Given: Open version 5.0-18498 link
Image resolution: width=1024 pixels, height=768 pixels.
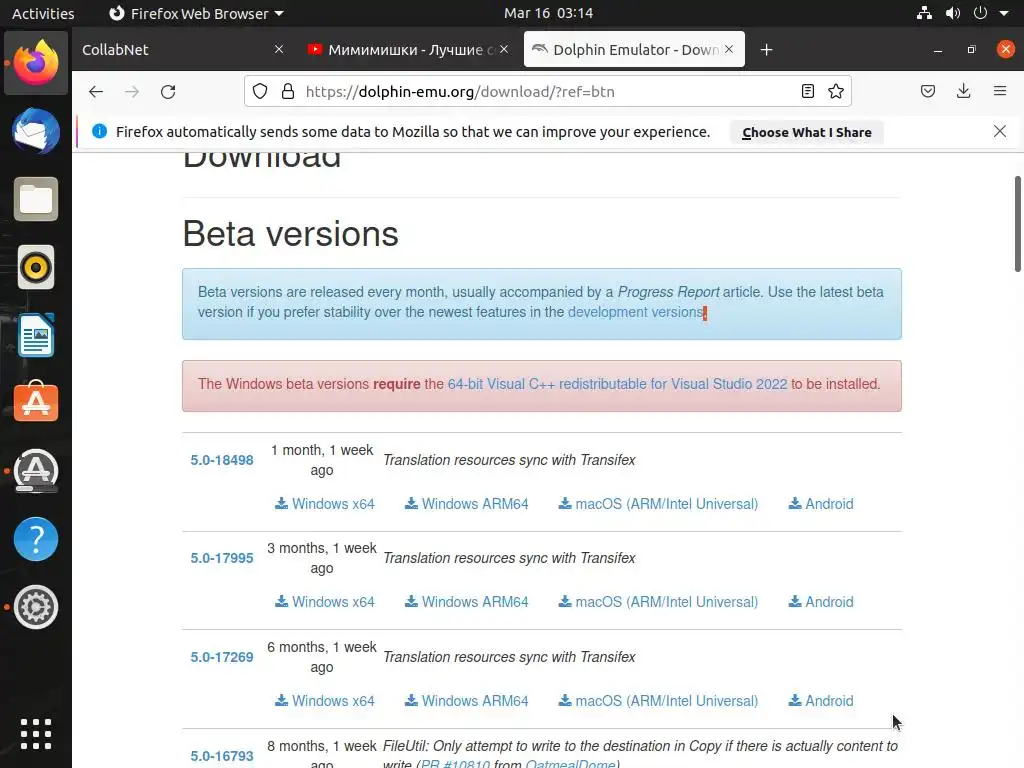Looking at the screenshot, I should pos(222,460).
